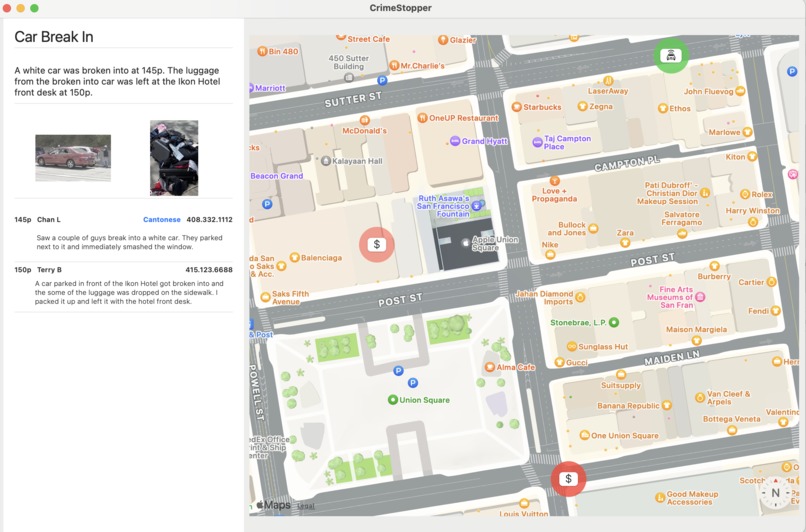Click the Banana Republic shop icon
Image resolution: width=806 pixels, height=532 pixels.
point(667,405)
